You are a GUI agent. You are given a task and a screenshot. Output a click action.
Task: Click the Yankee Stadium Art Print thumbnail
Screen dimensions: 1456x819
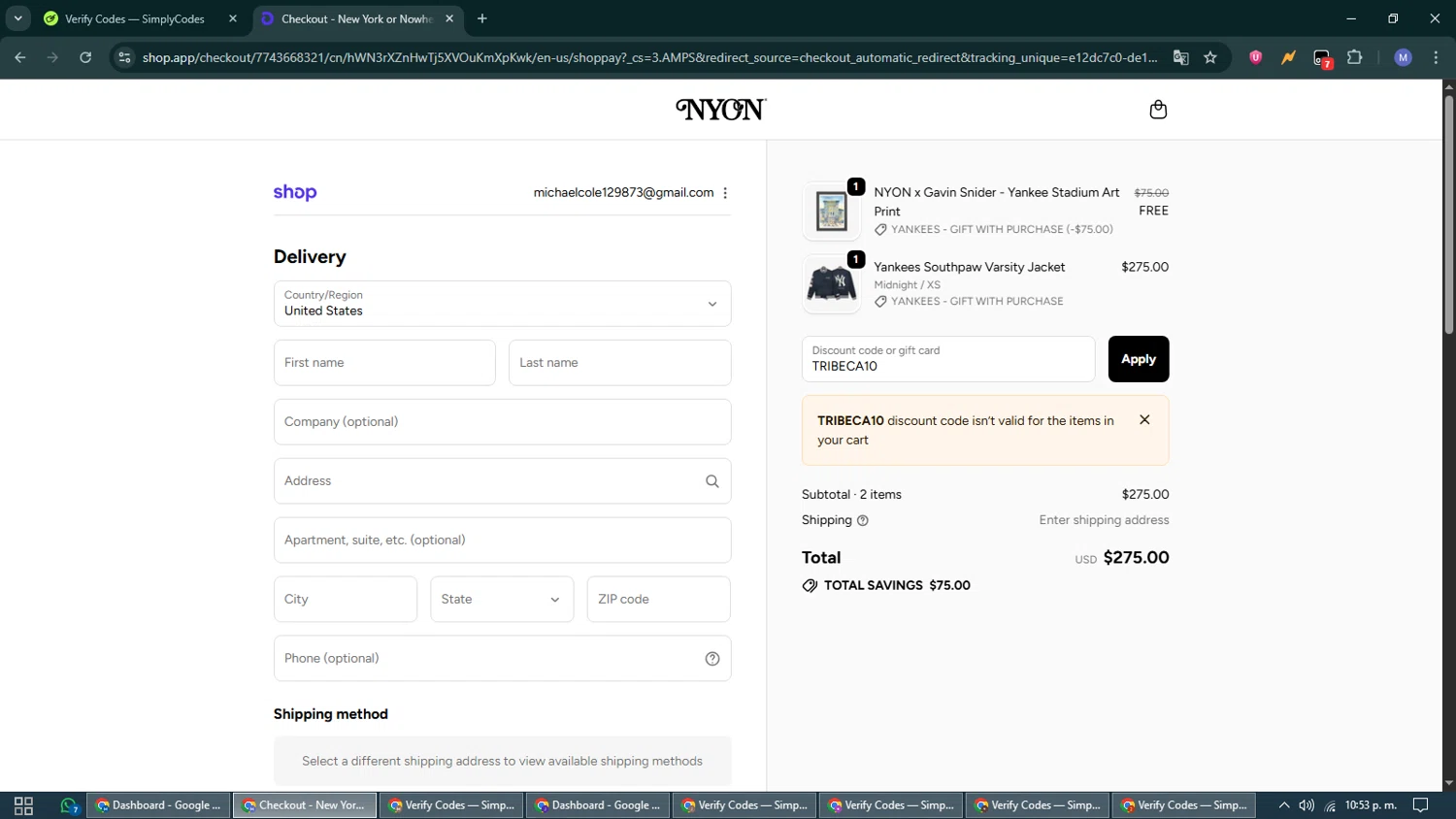[831, 211]
